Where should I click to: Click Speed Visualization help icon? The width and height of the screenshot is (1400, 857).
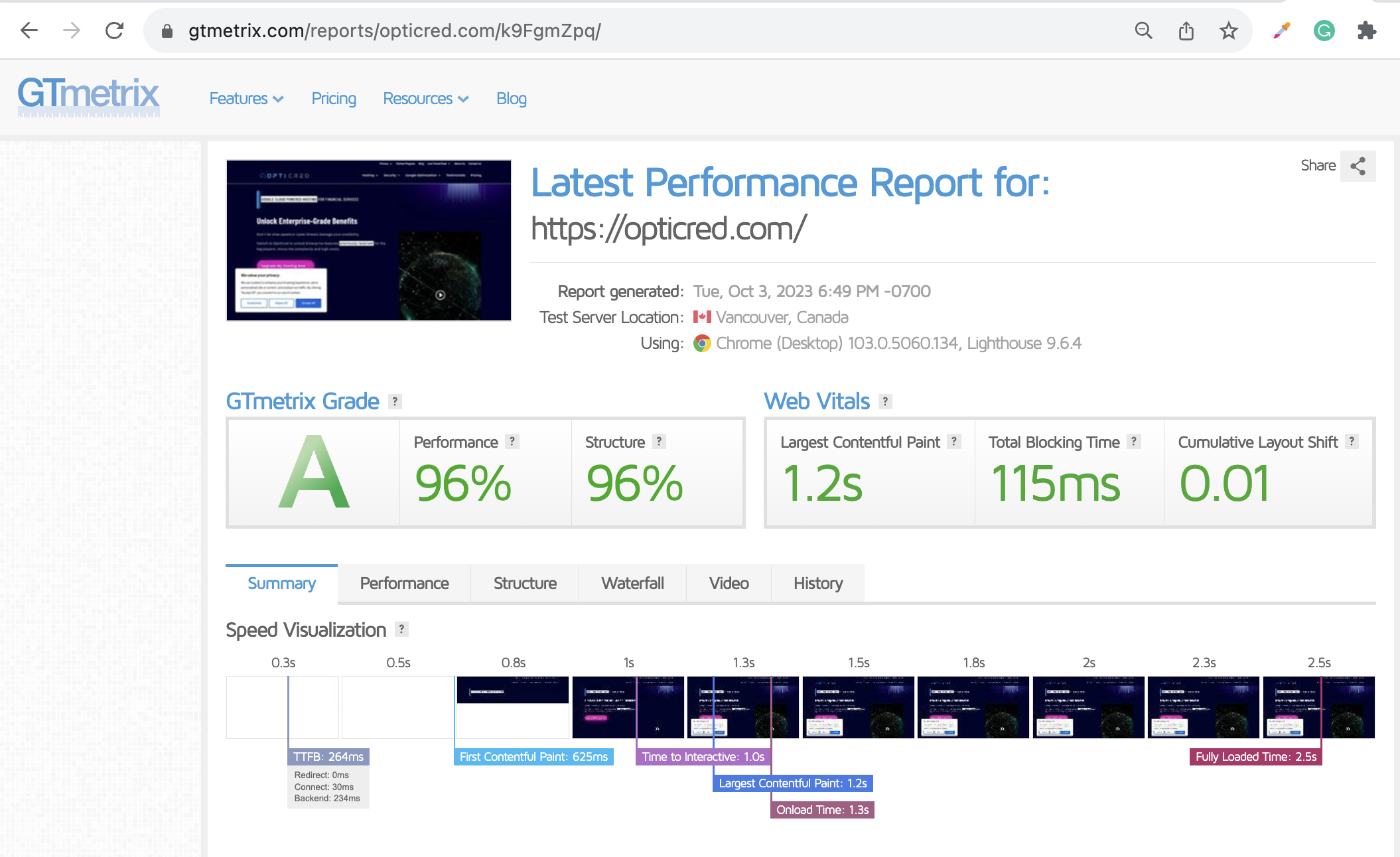401,629
